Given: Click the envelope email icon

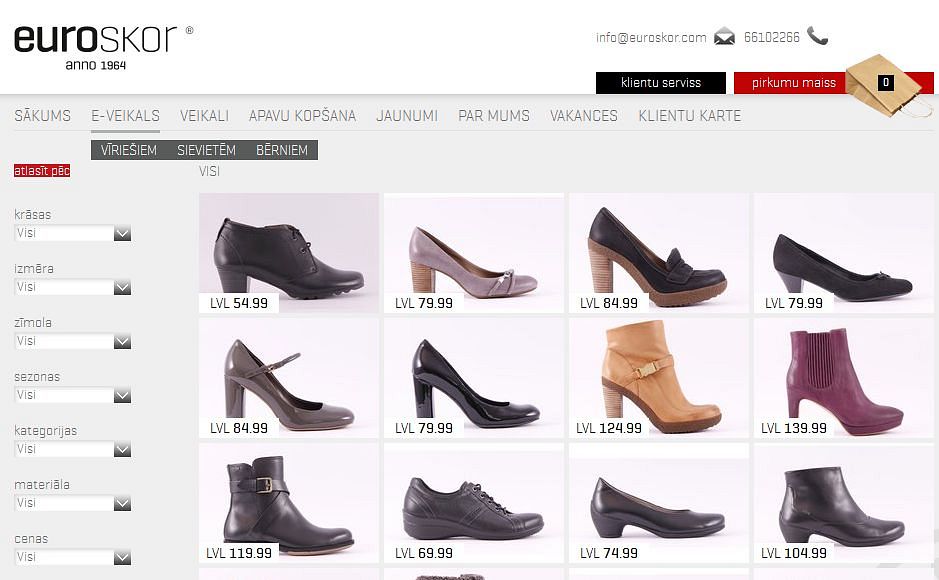Looking at the screenshot, I should pyautogui.click(x=724, y=37).
